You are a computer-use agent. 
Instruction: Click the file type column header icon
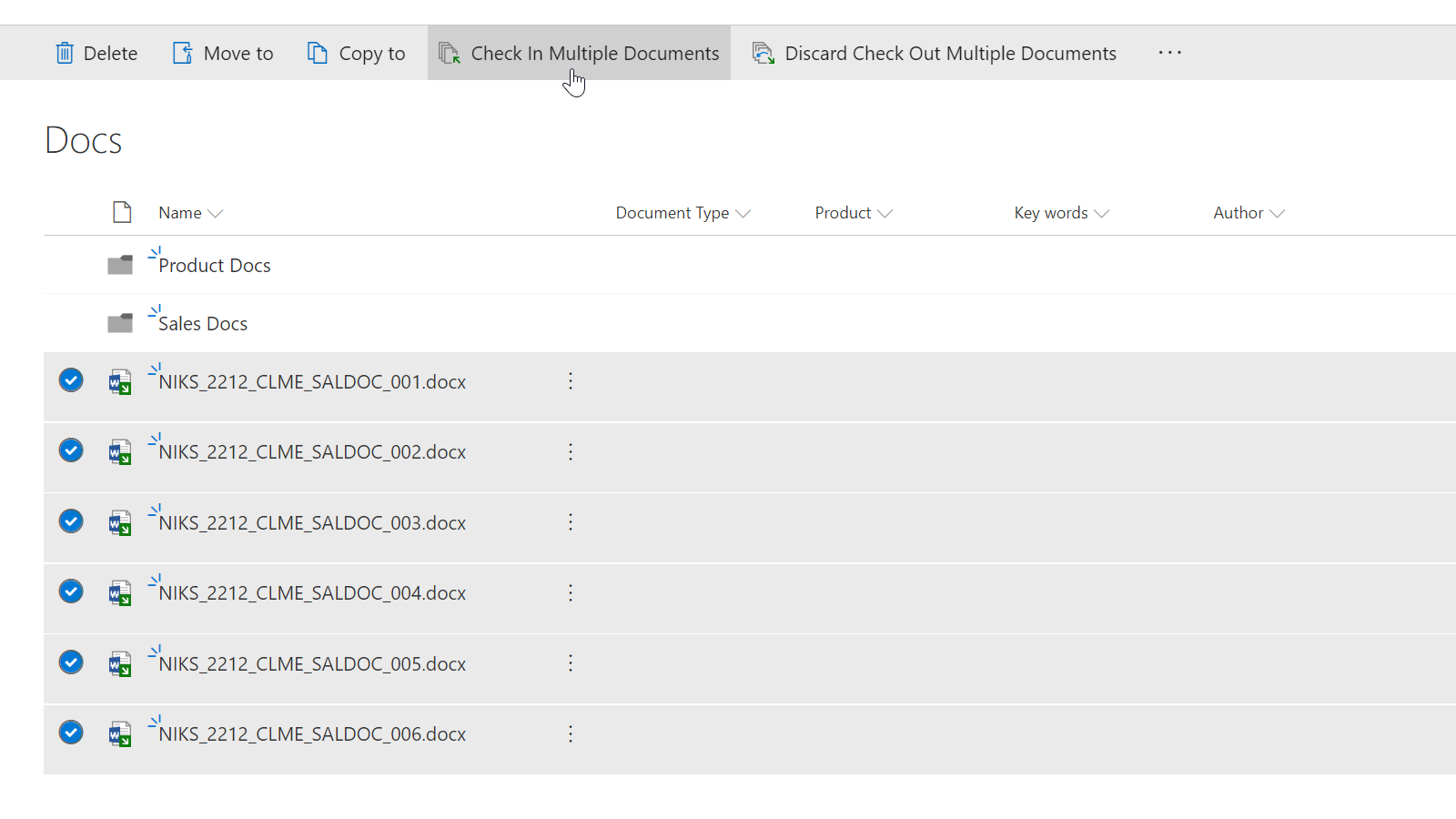click(122, 212)
